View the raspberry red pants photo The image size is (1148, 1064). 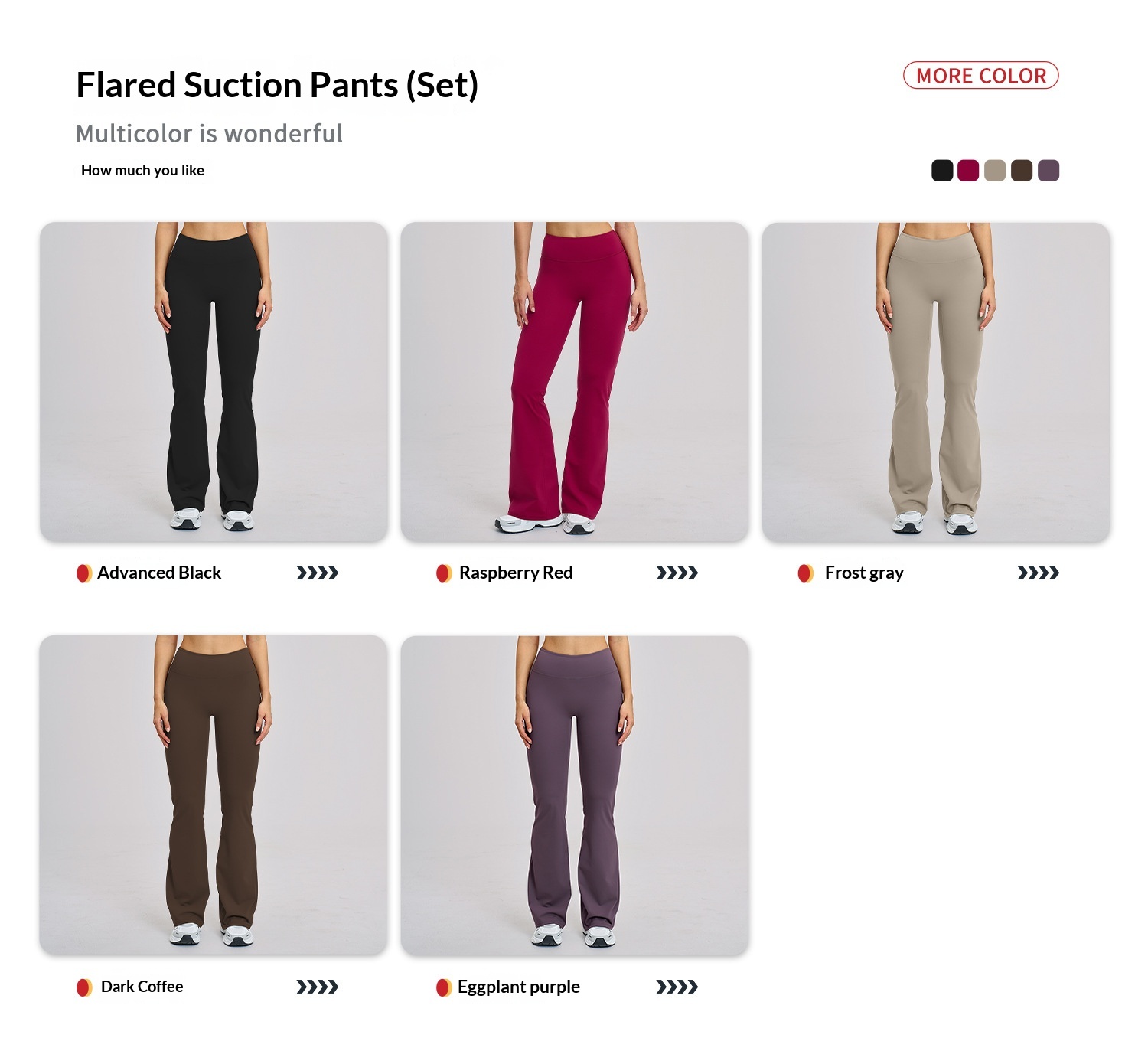click(574, 381)
